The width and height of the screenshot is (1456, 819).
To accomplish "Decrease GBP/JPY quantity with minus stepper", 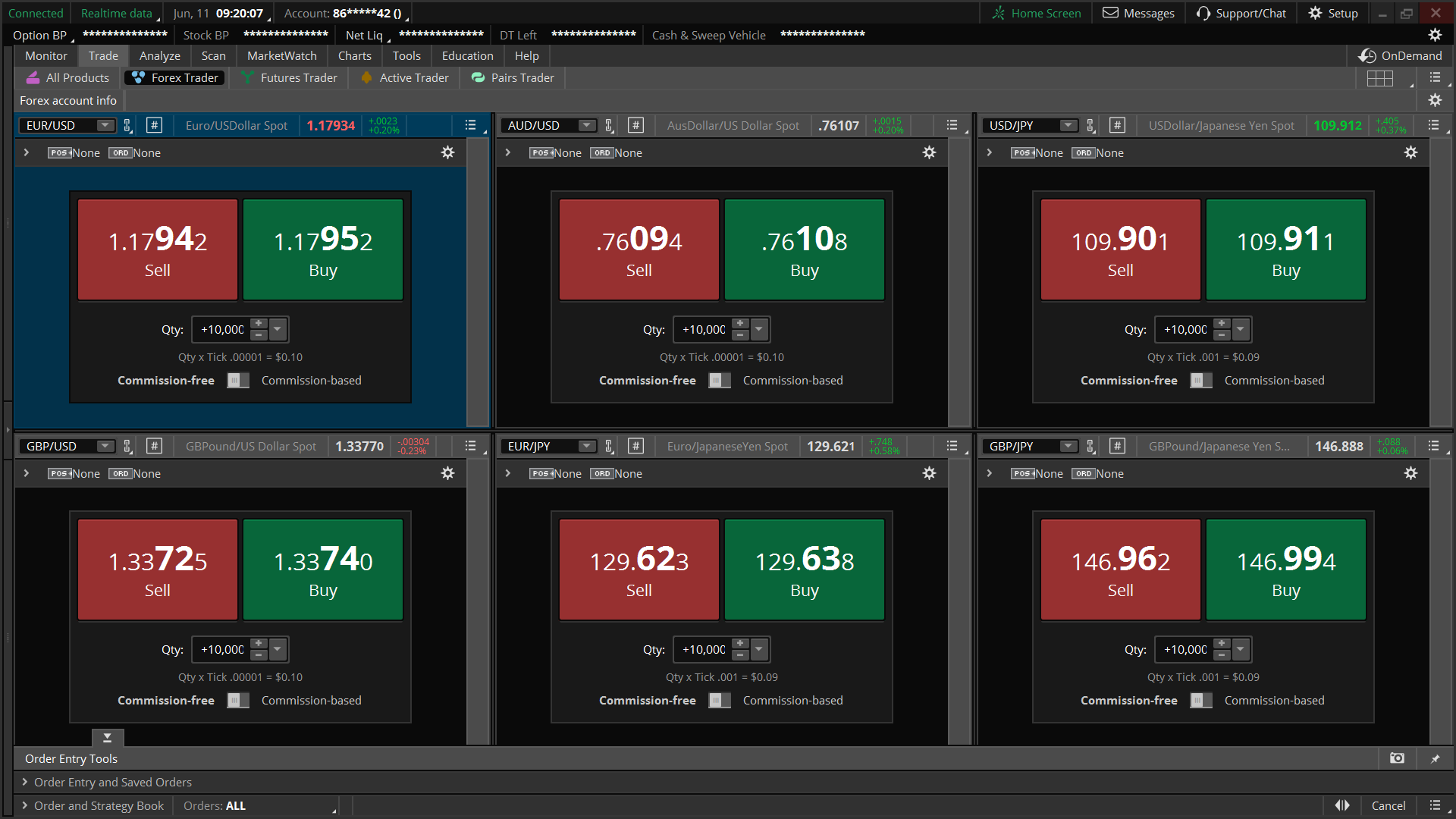I will click(1222, 655).
